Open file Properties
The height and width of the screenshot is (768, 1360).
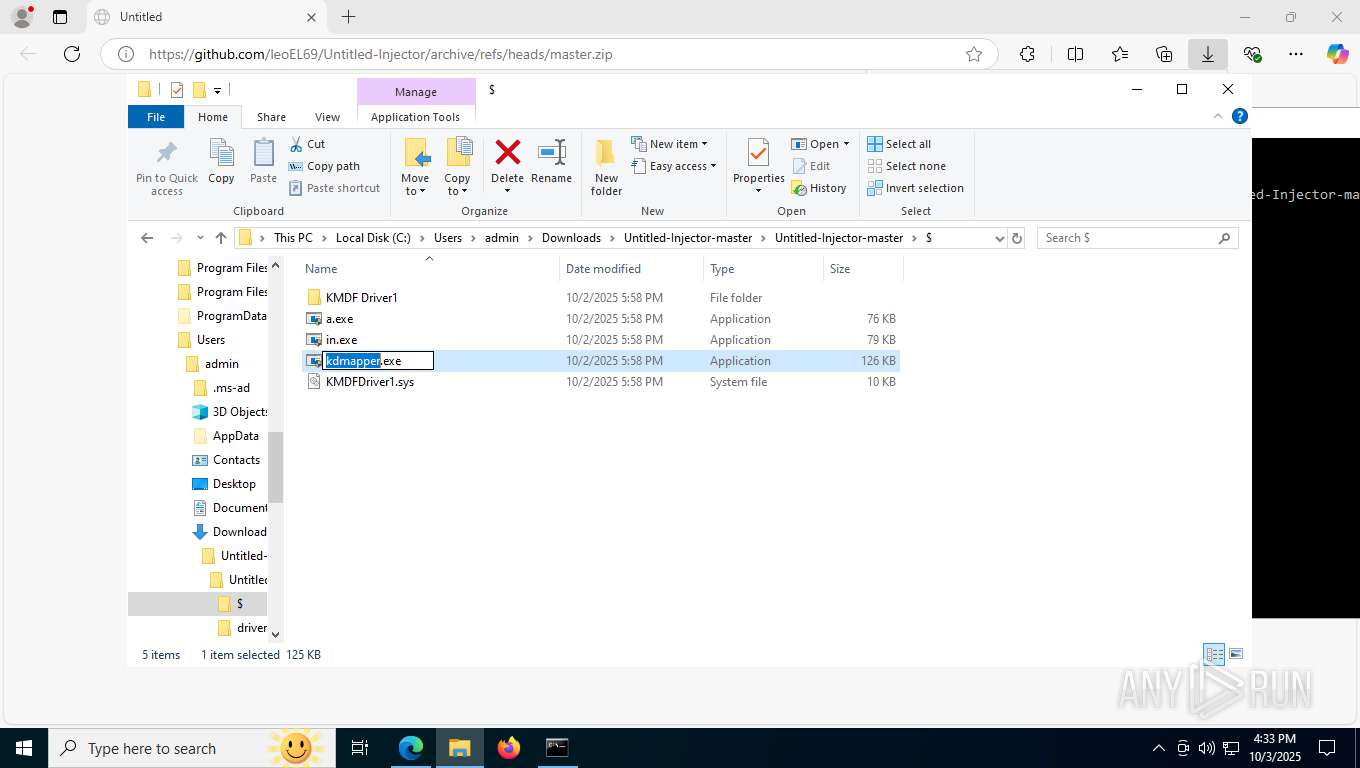tap(758, 167)
